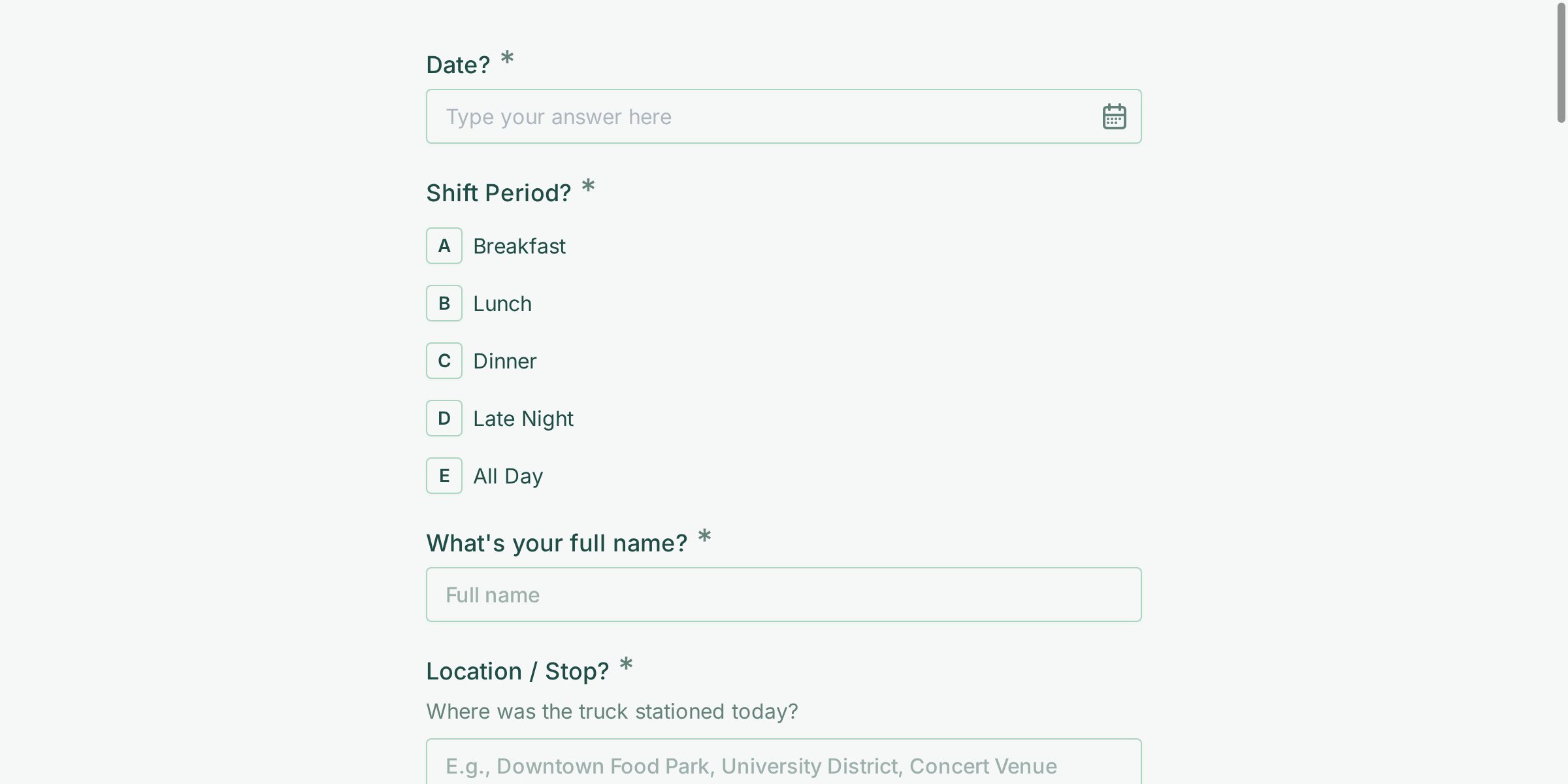This screenshot has width=1568, height=784.
Task: Click the "What's your full name?" label
Action: 557,544
